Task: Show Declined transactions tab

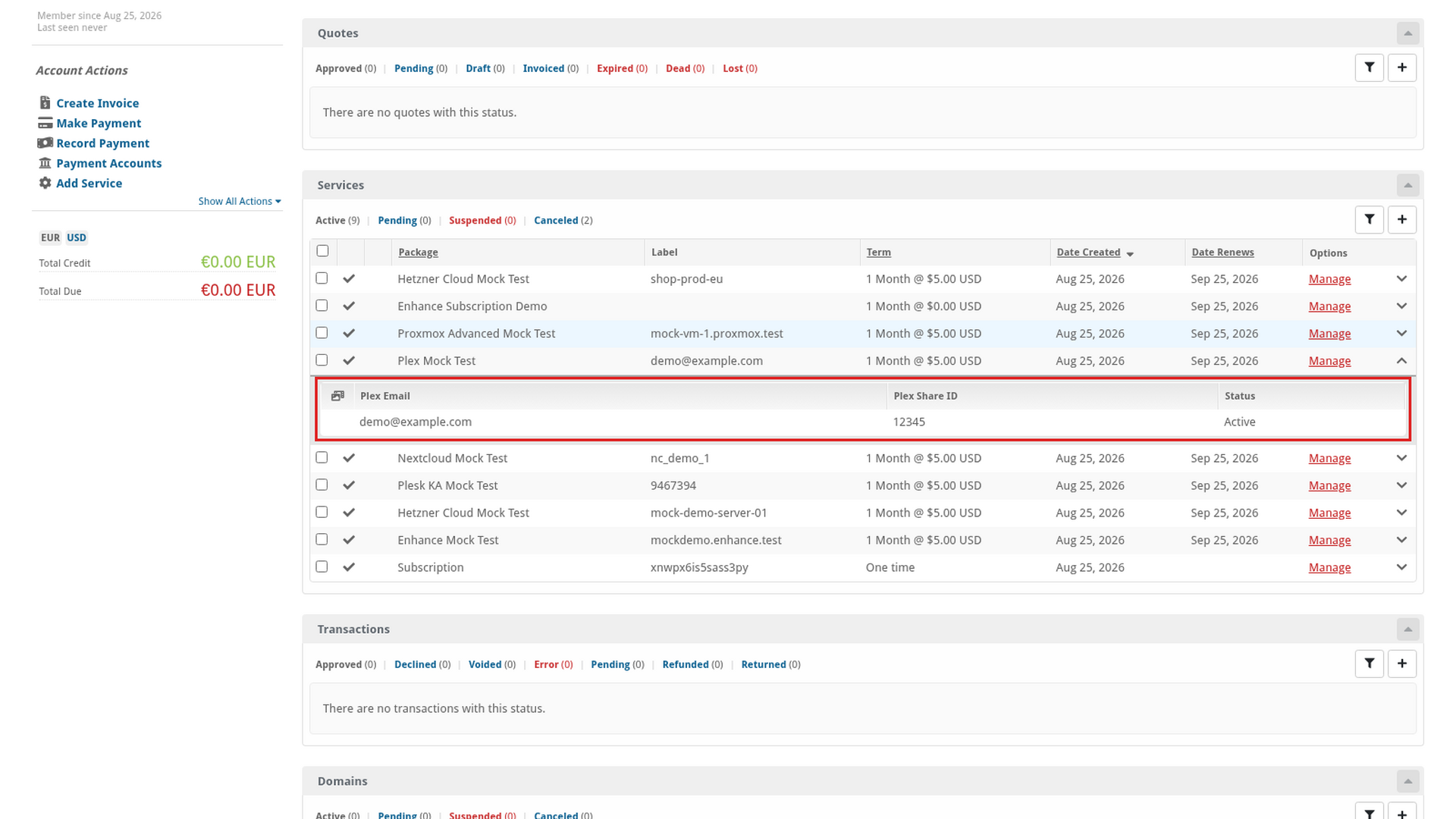Action: click(x=422, y=664)
